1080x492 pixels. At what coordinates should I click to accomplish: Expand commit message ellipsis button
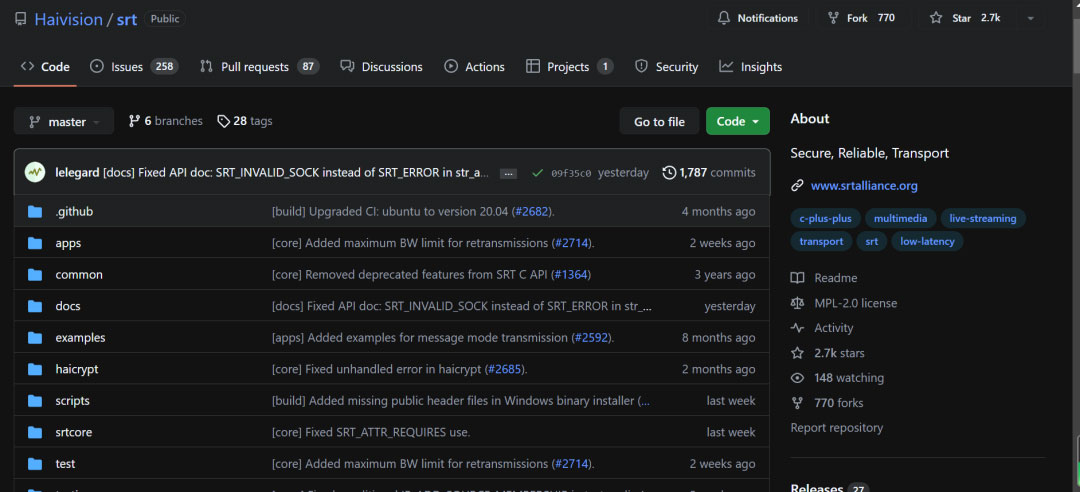[508, 173]
